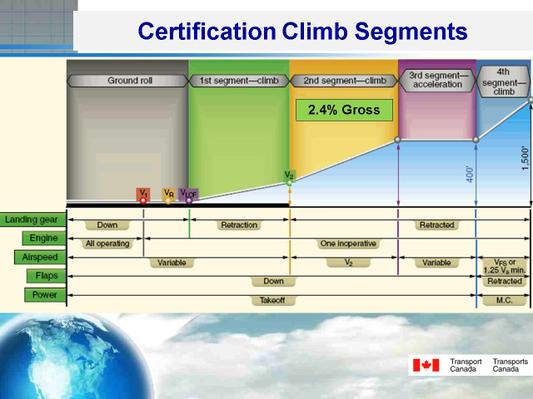
Task: Click the Flaps row label
Action: [x=46, y=276]
